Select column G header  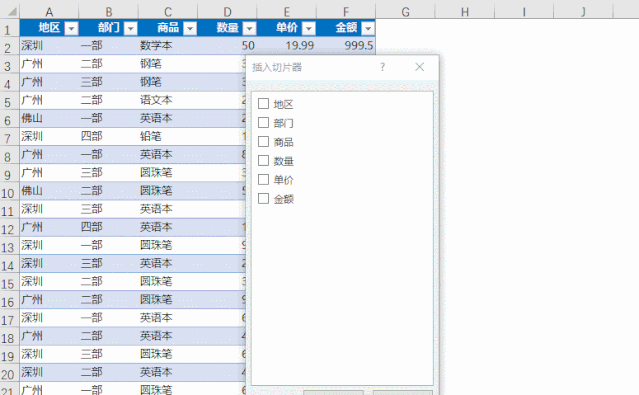click(x=405, y=12)
